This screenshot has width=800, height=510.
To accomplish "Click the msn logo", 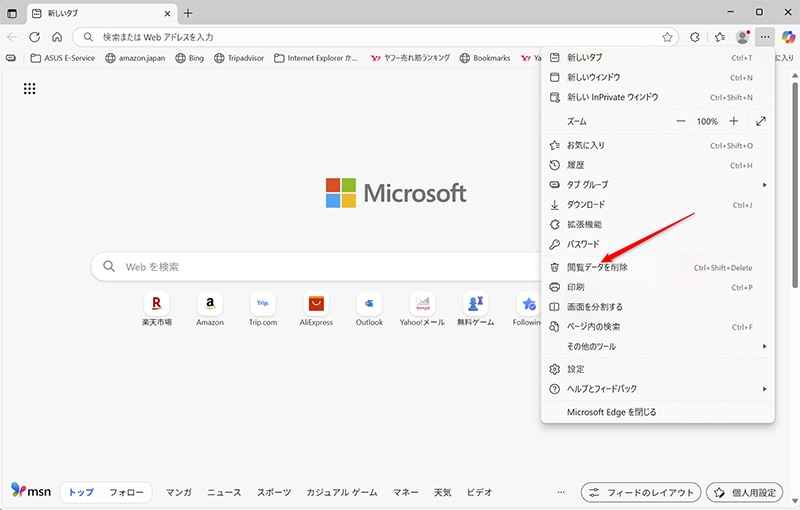I will pos(31,491).
